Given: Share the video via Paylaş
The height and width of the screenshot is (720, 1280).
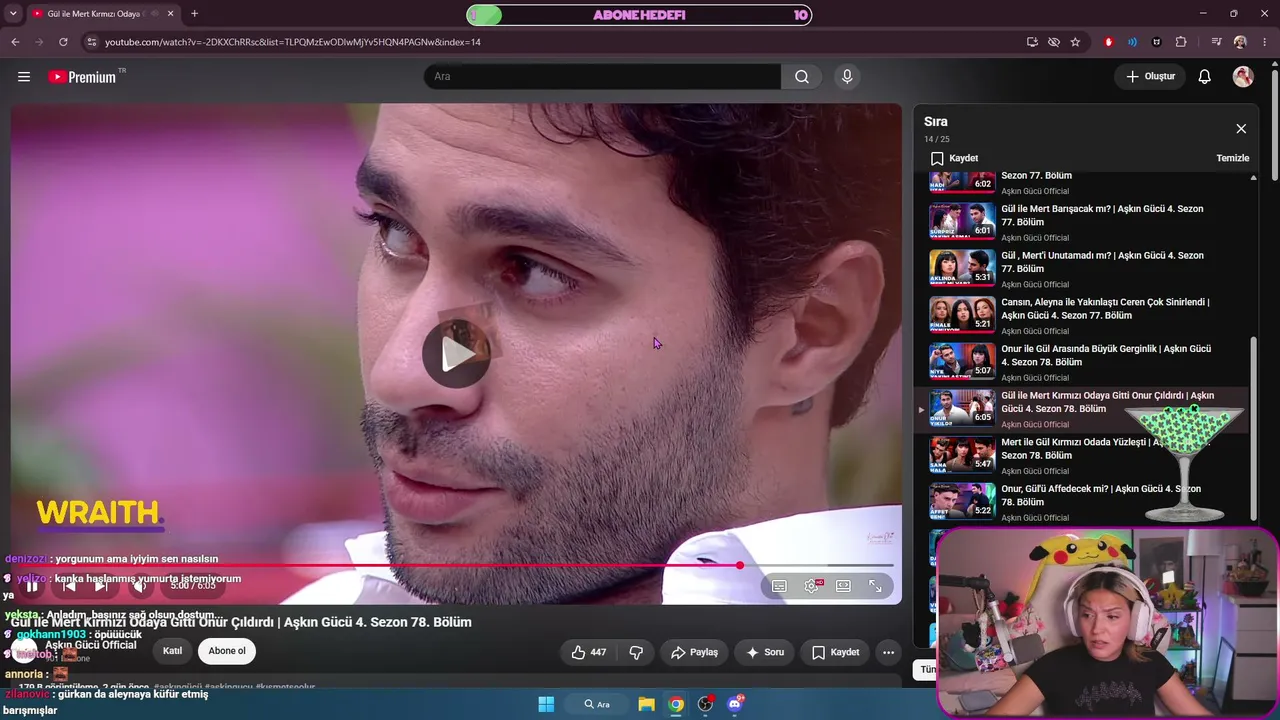Looking at the screenshot, I should coord(694,652).
